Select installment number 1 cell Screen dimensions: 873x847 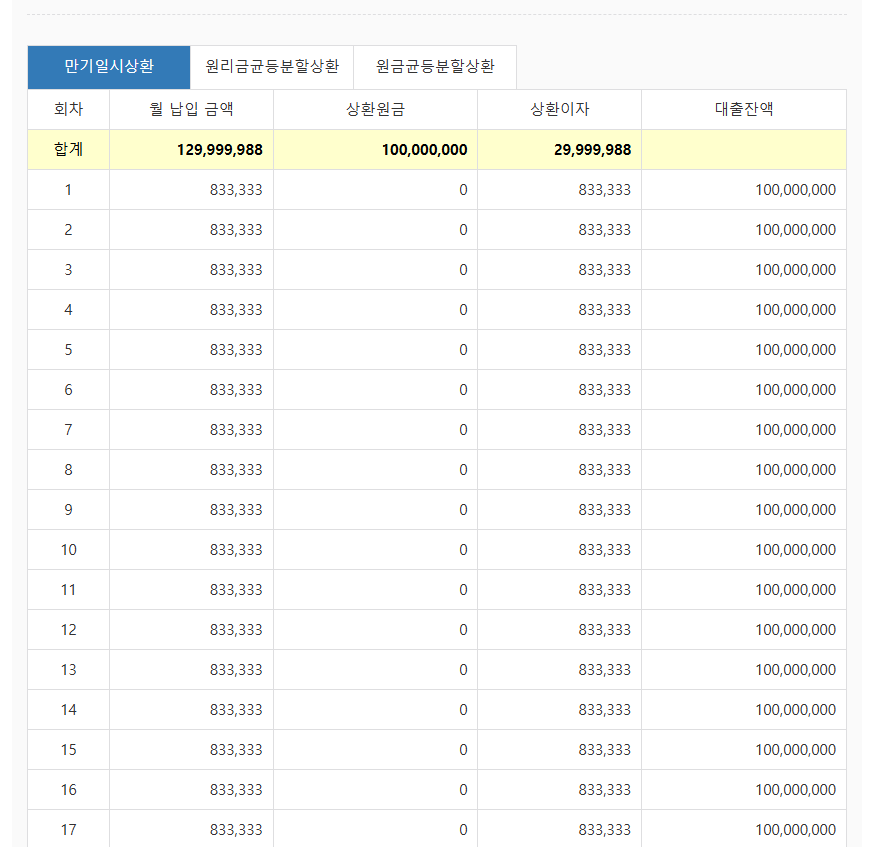[x=68, y=190]
